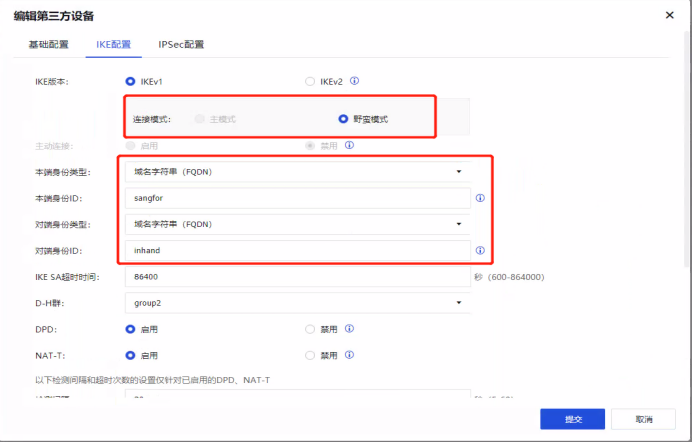Expand the D-H群 group2 dropdown

point(297,302)
